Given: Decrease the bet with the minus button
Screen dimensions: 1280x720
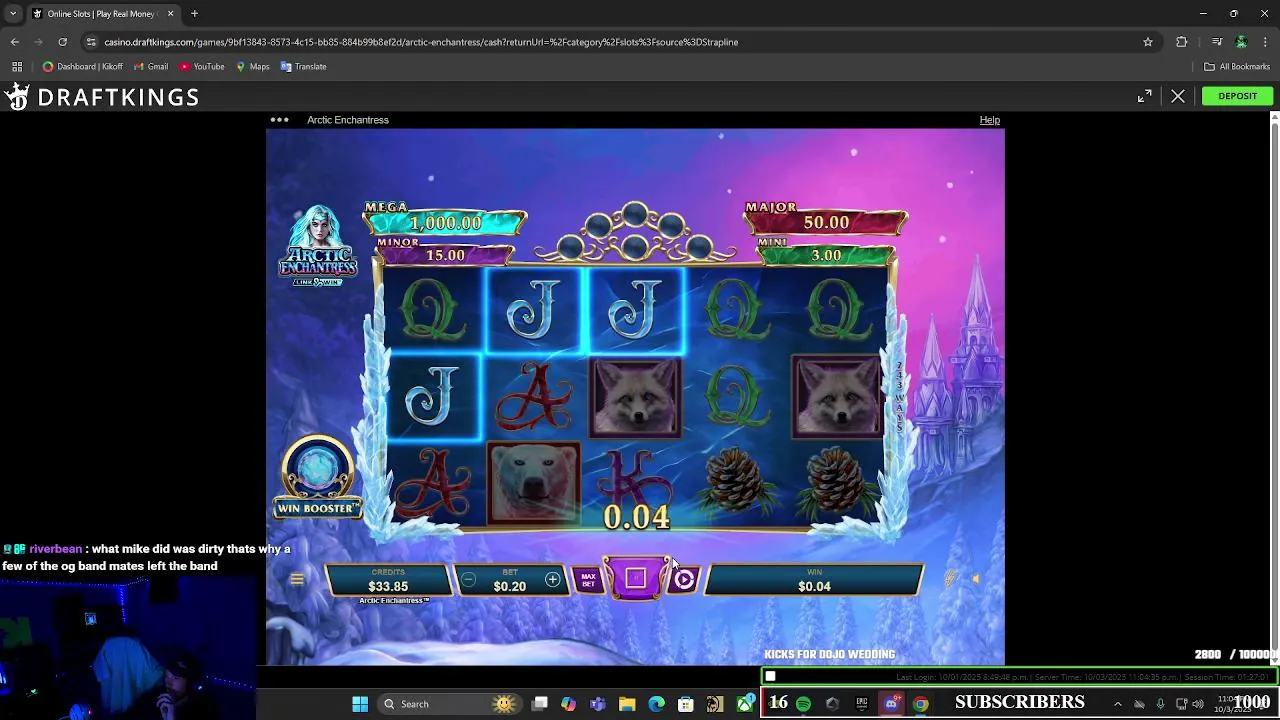Looking at the screenshot, I should [x=468, y=580].
